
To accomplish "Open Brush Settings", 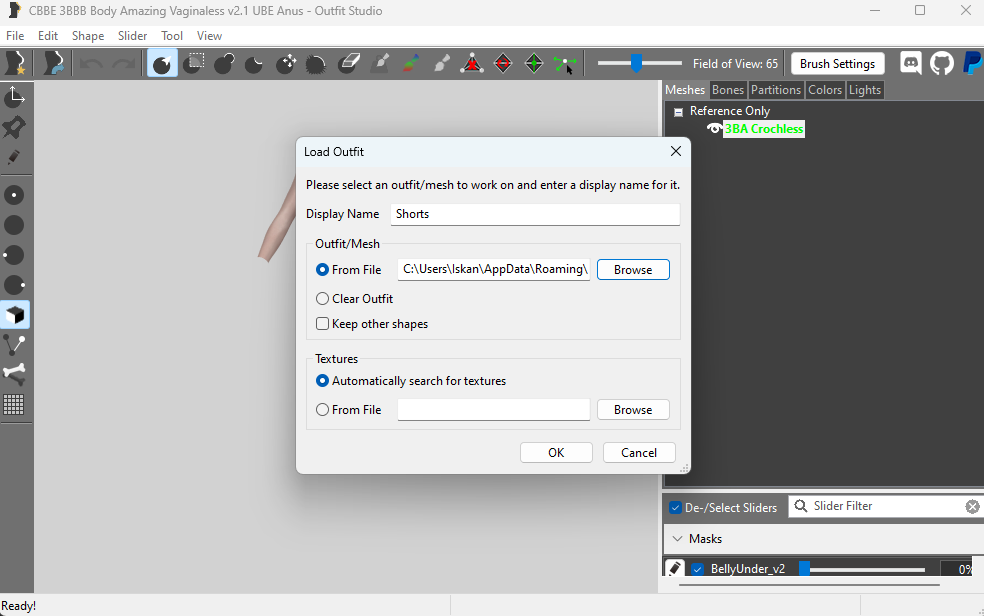I will click(x=837, y=63).
